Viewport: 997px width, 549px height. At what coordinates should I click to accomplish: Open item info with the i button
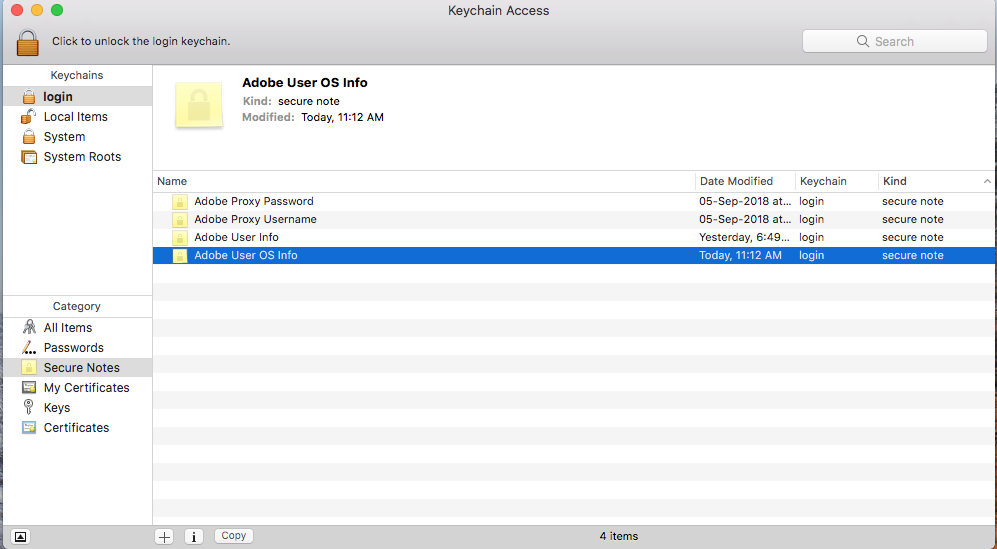point(194,536)
